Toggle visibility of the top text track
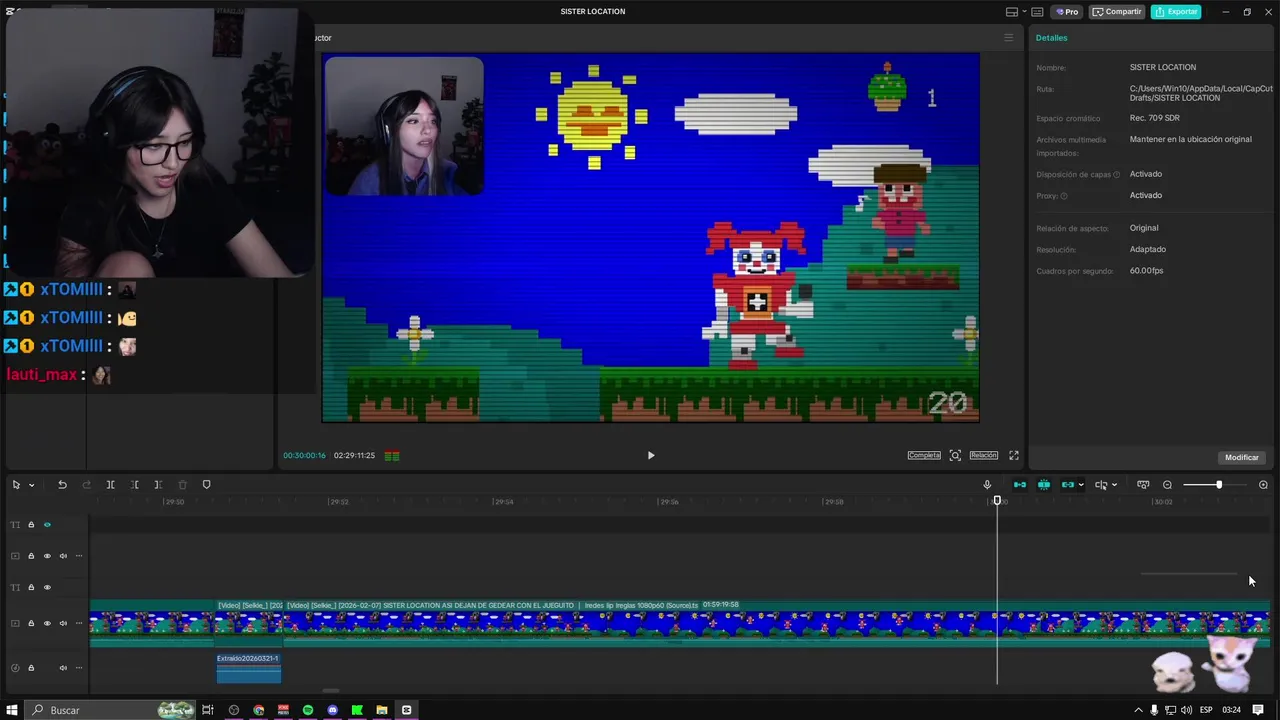This screenshot has width=1280, height=720. coord(47,525)
